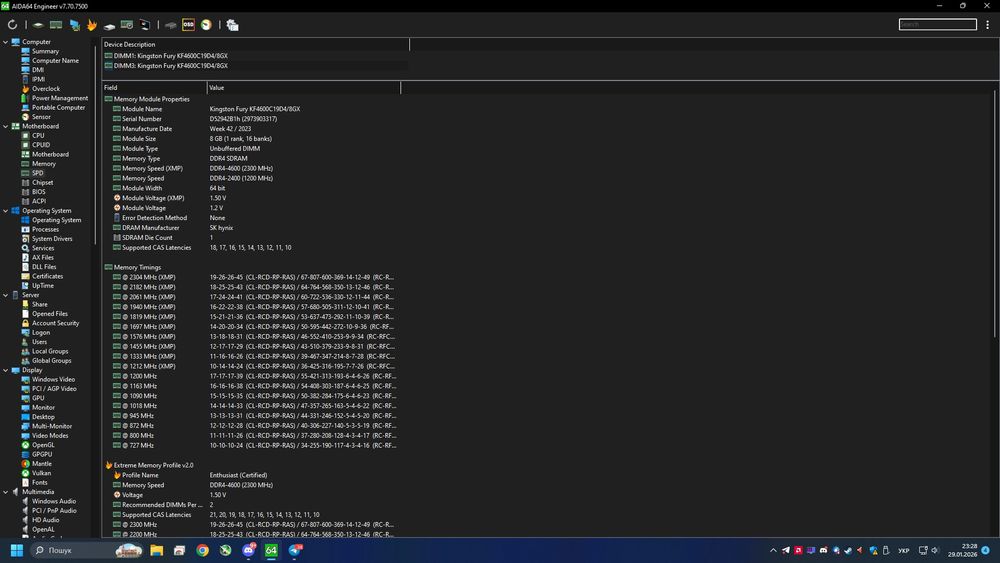Viewport: 1000px width, 563px height.
Task: Open the Vulkan page
Action: 41,473
